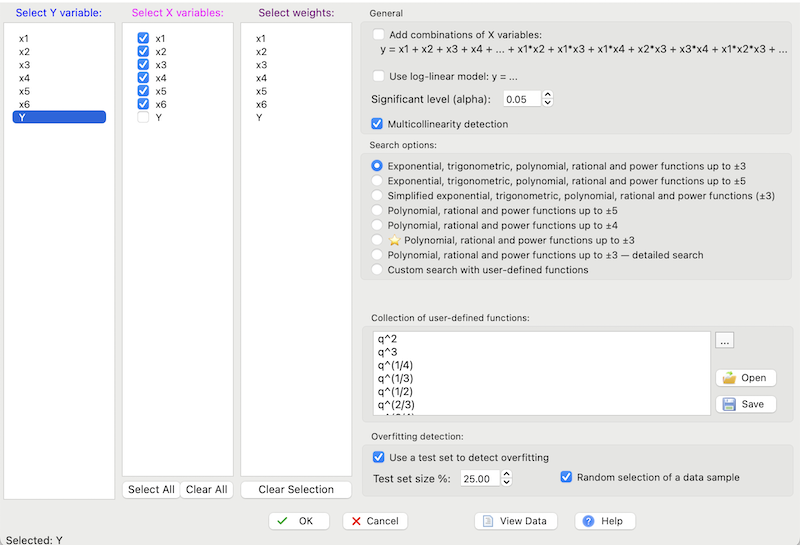
Task: Enable Use log-linear model option
Action: 379,77
